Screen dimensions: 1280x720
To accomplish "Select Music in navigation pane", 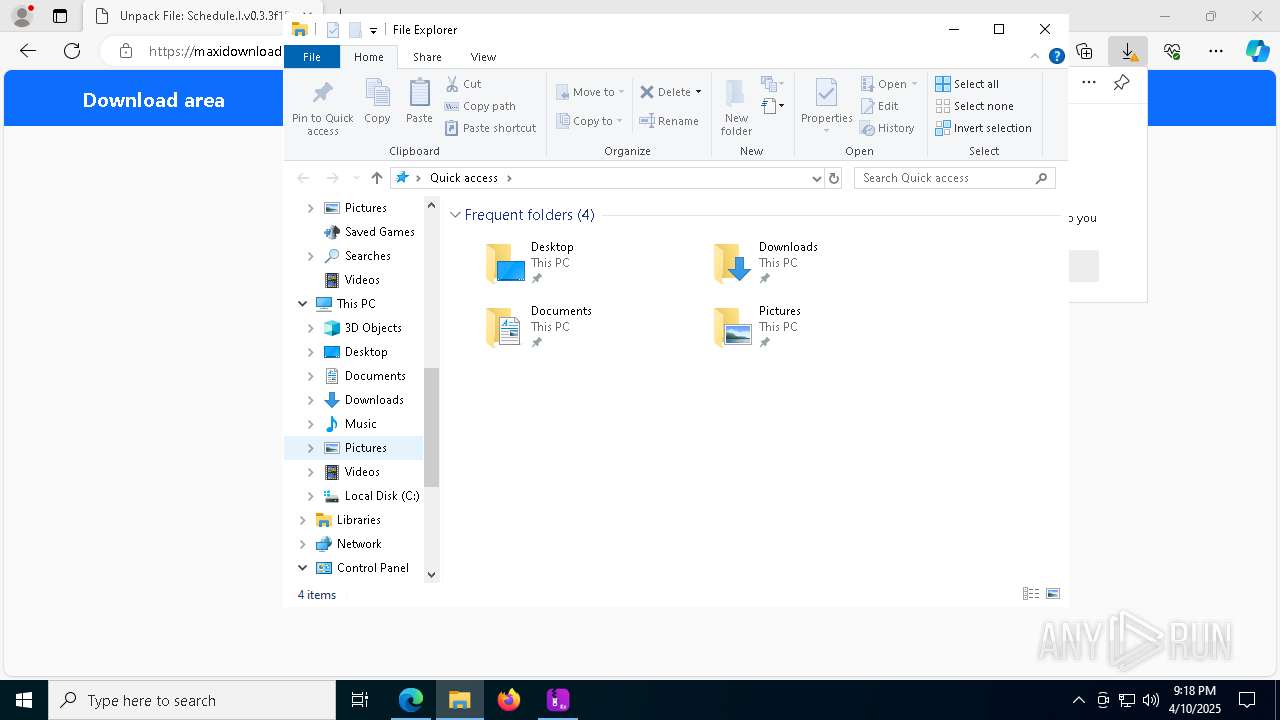I will pos(360,424).
